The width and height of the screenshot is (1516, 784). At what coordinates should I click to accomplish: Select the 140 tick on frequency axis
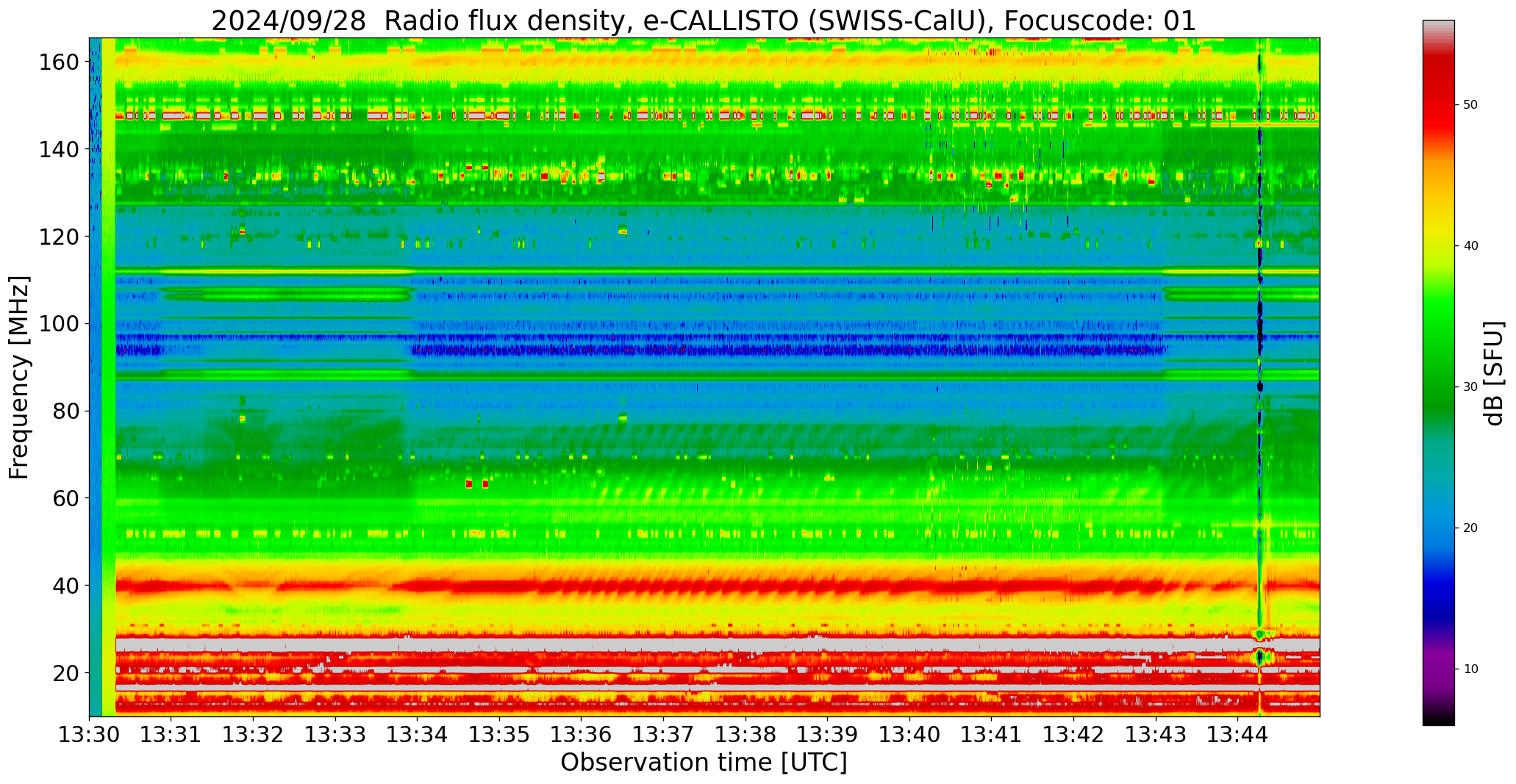point(59,149)
